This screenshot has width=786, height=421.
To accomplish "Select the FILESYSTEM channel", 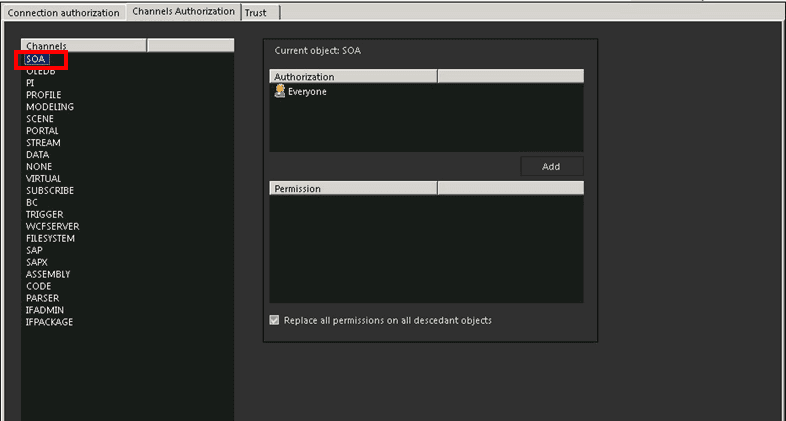I will pyautogui.click(x=50, y=239).
